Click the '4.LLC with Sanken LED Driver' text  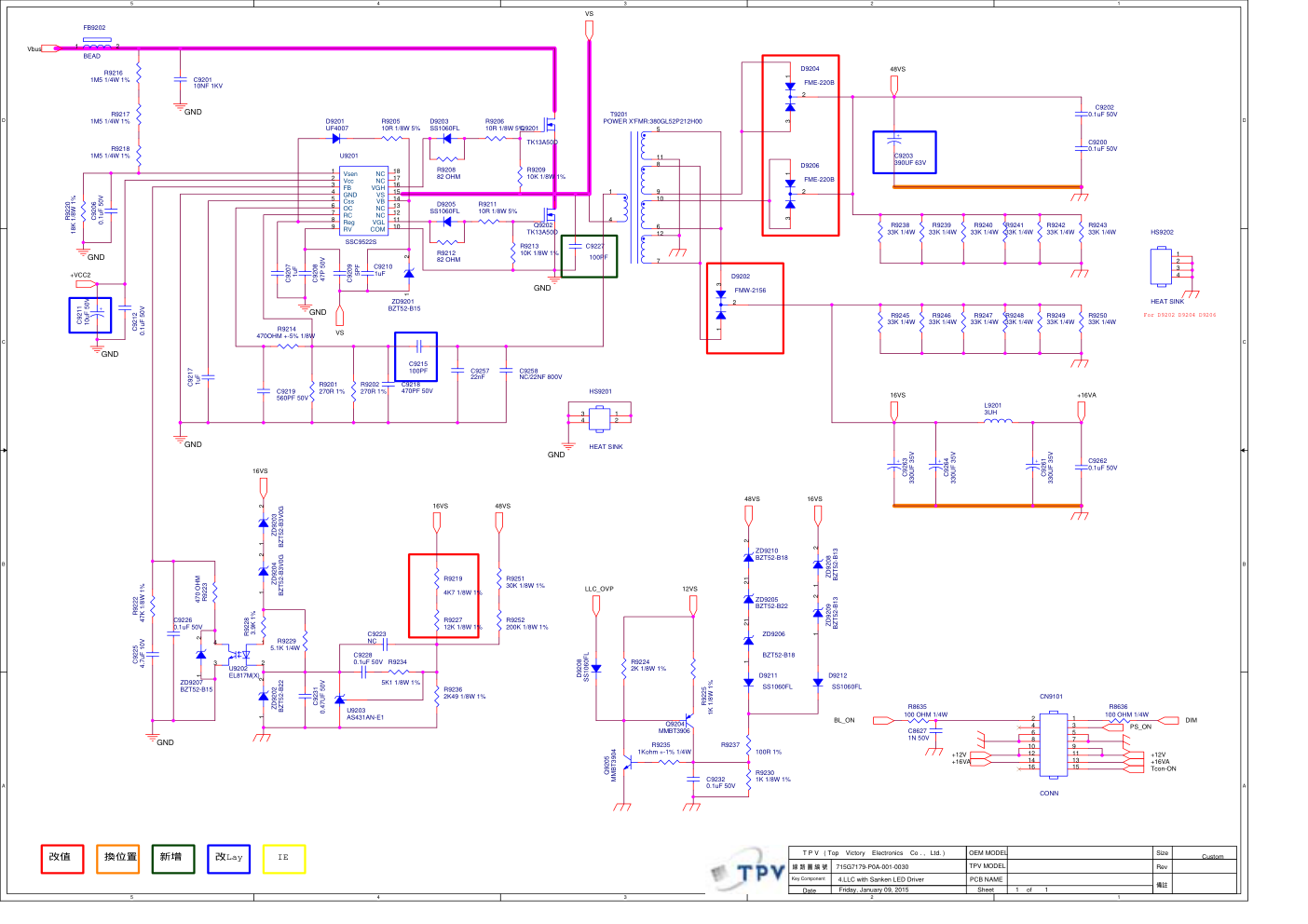(881, 879)
